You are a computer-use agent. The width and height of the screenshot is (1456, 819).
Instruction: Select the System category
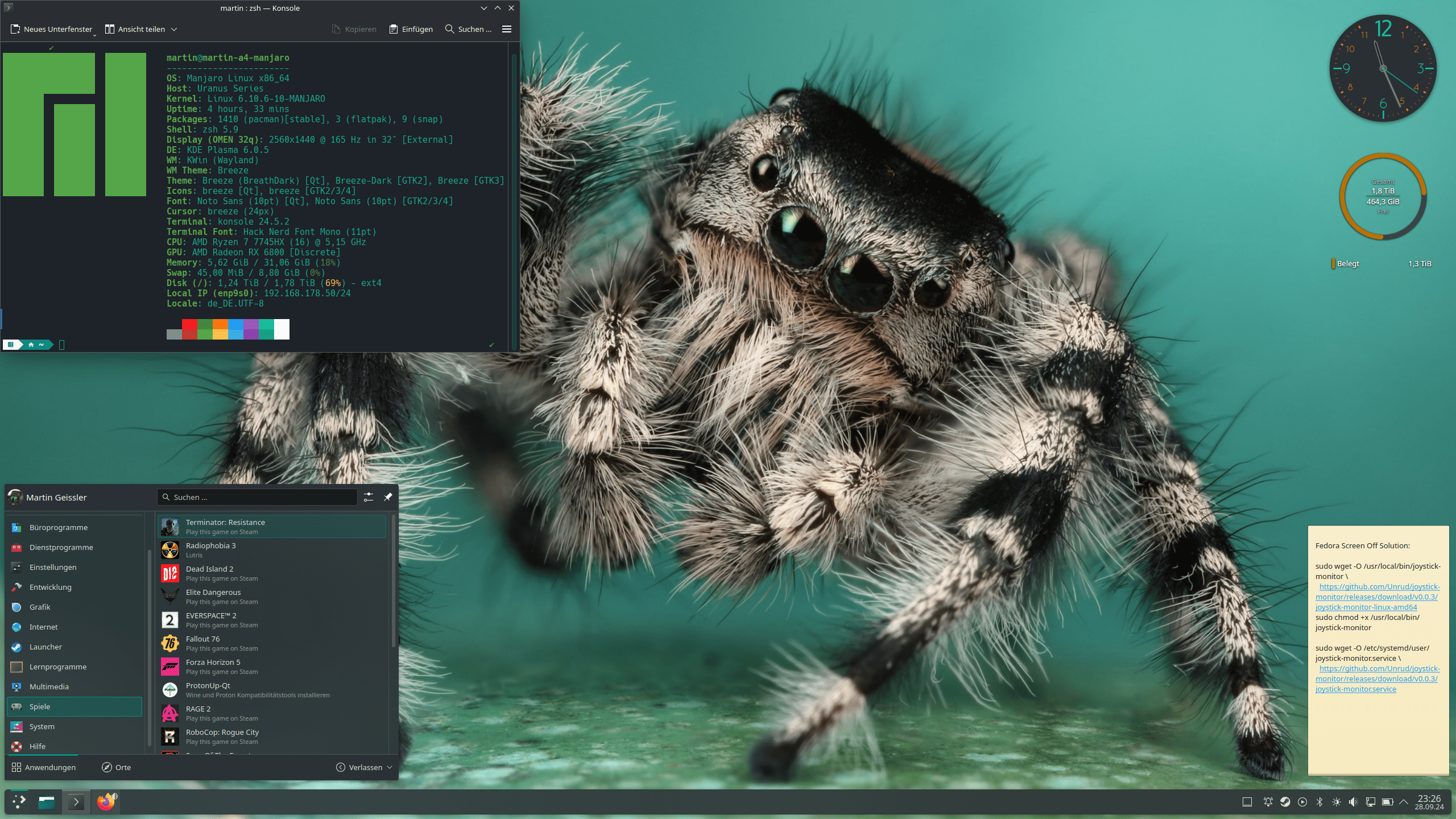click(x=75, y=726)
